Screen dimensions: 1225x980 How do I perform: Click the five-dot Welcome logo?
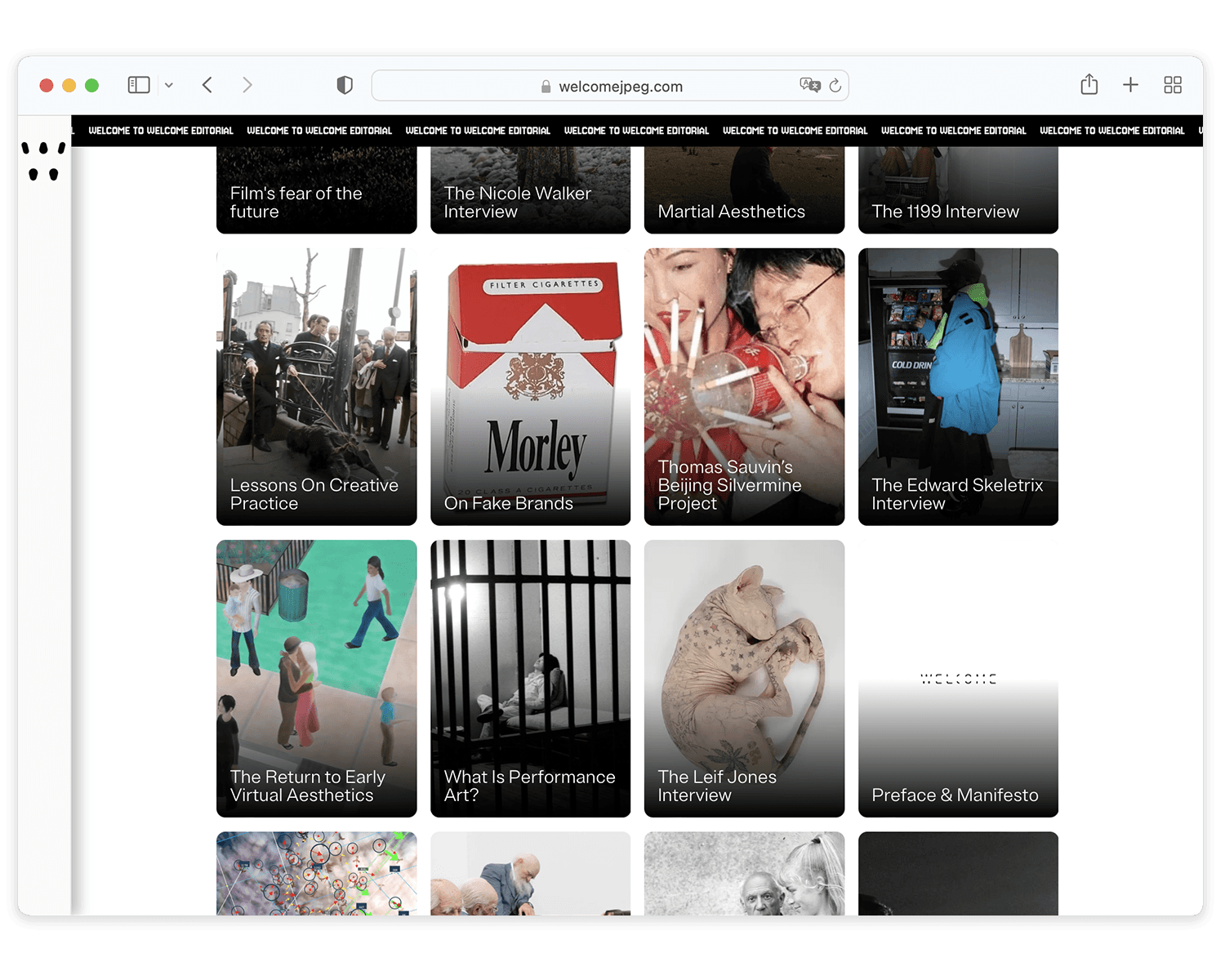click(x=43, y=161)
